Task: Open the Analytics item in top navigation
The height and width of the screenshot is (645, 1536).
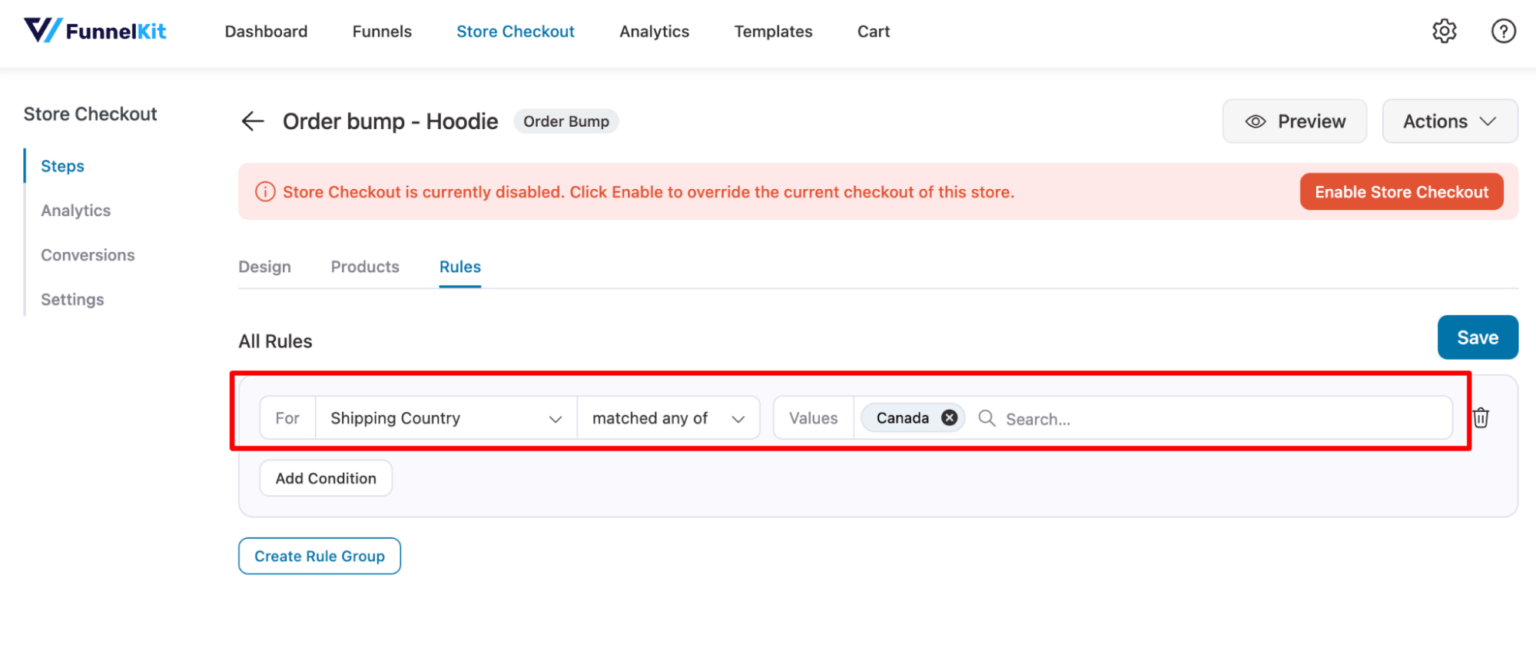Action: tap(654, 31)
